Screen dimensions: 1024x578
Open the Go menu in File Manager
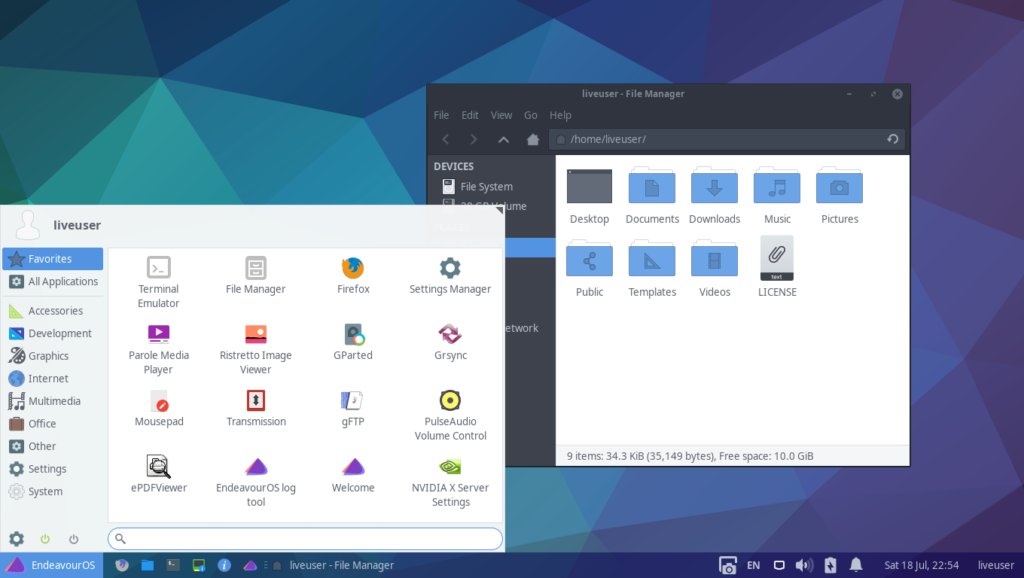click(x=531, y=115)
